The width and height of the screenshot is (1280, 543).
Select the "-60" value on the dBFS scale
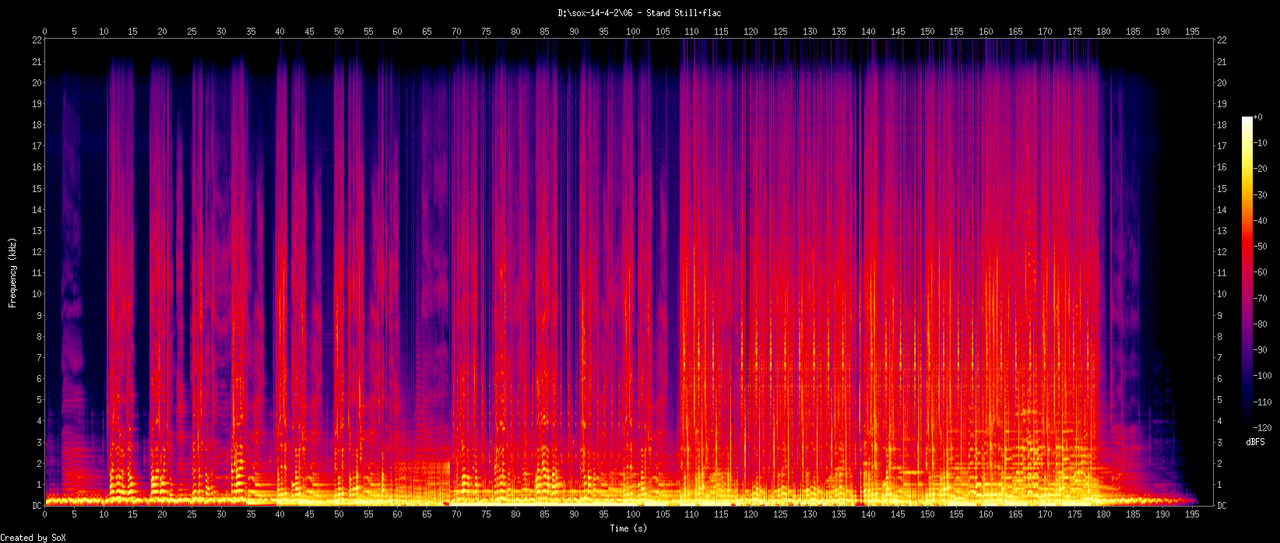coord(1262,272)
